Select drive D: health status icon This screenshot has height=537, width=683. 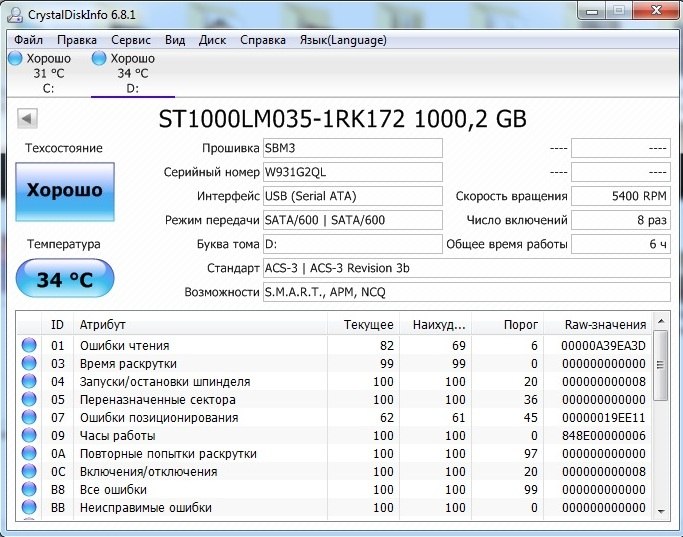point(99,59)
